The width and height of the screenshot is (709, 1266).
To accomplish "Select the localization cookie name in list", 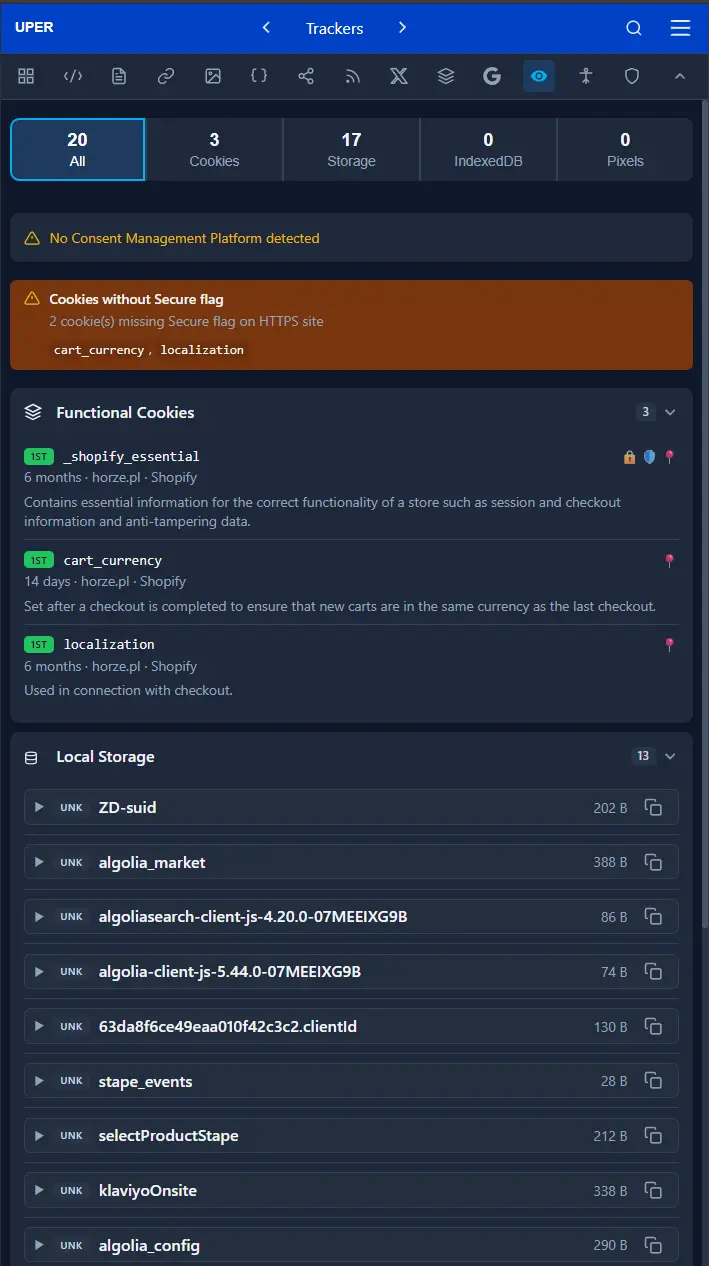I will (x=109, y=644).
